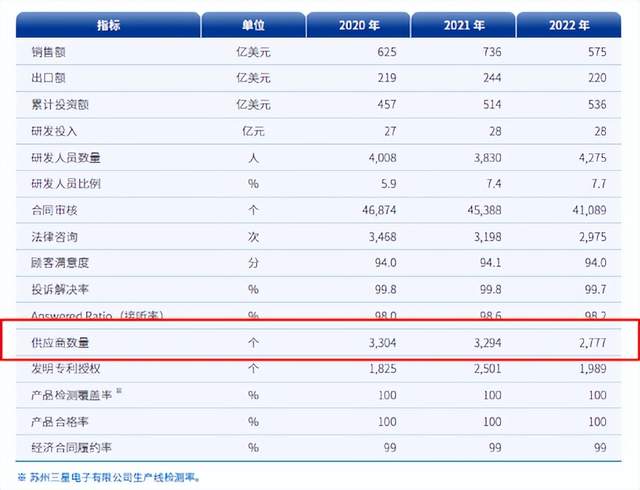Select the 供应商数量 row label
The width and height of the screenshot is (640, 490).
(60, 343)
